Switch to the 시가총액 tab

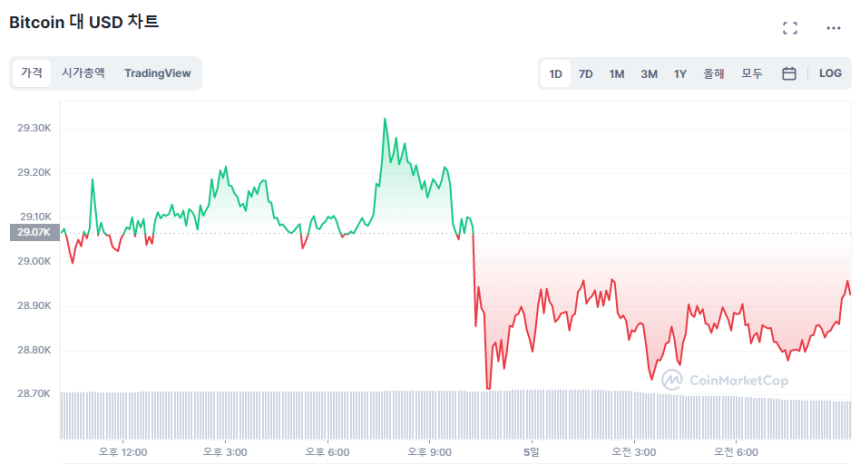[83, 73]
